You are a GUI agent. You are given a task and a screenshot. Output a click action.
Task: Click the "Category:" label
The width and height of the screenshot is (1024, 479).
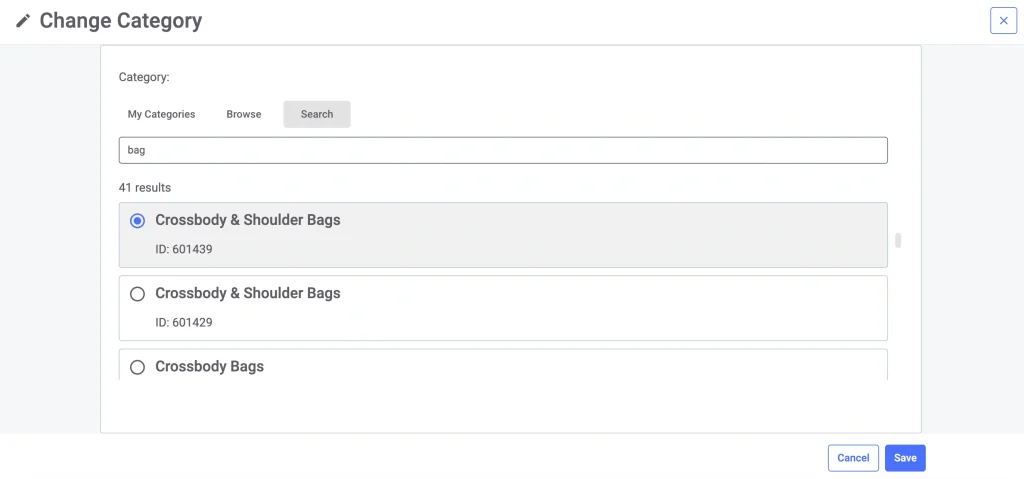pyautogui.click(x=144, y=77)
